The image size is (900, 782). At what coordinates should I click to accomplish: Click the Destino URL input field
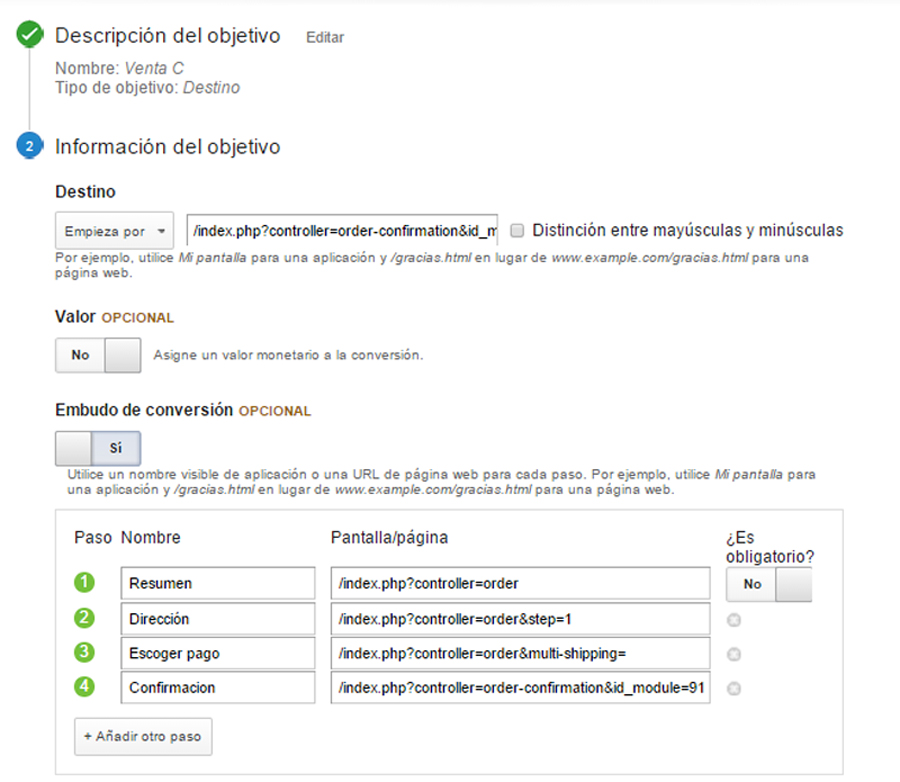click(342, 231)
